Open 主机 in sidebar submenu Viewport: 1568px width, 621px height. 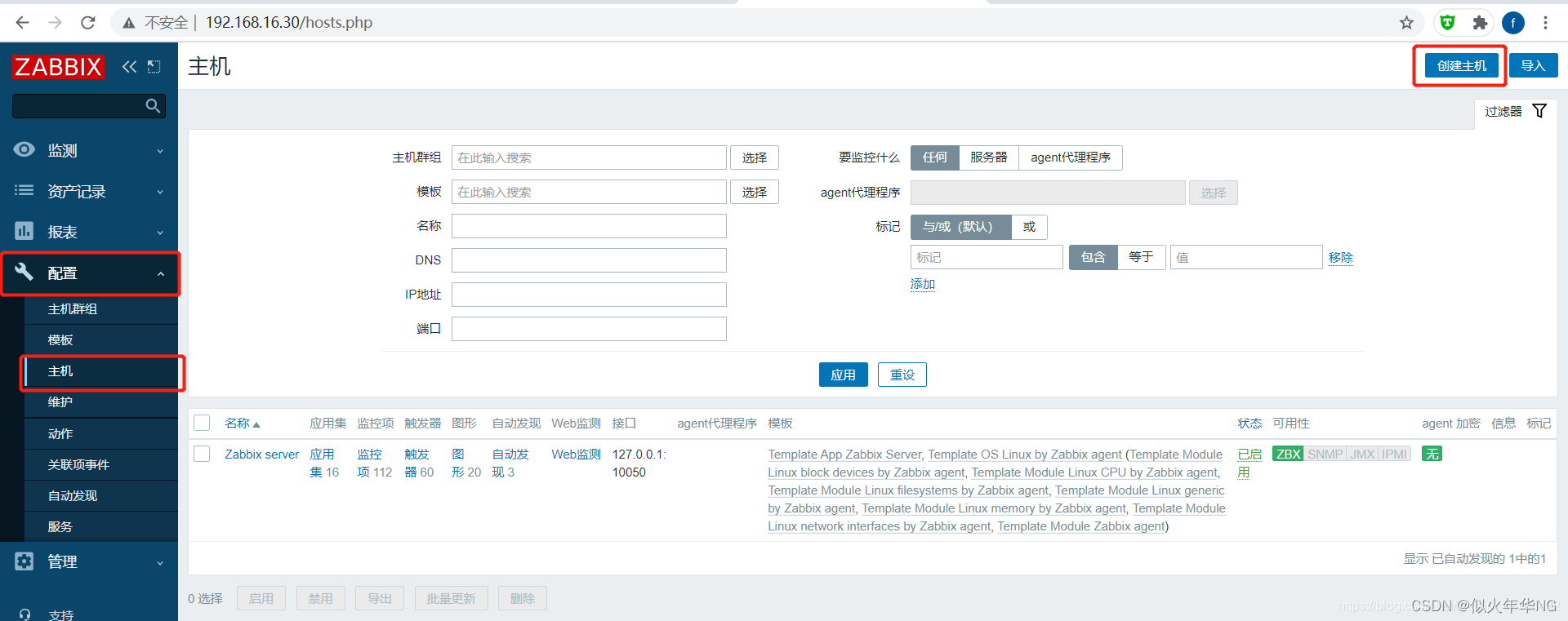(60, 371)
